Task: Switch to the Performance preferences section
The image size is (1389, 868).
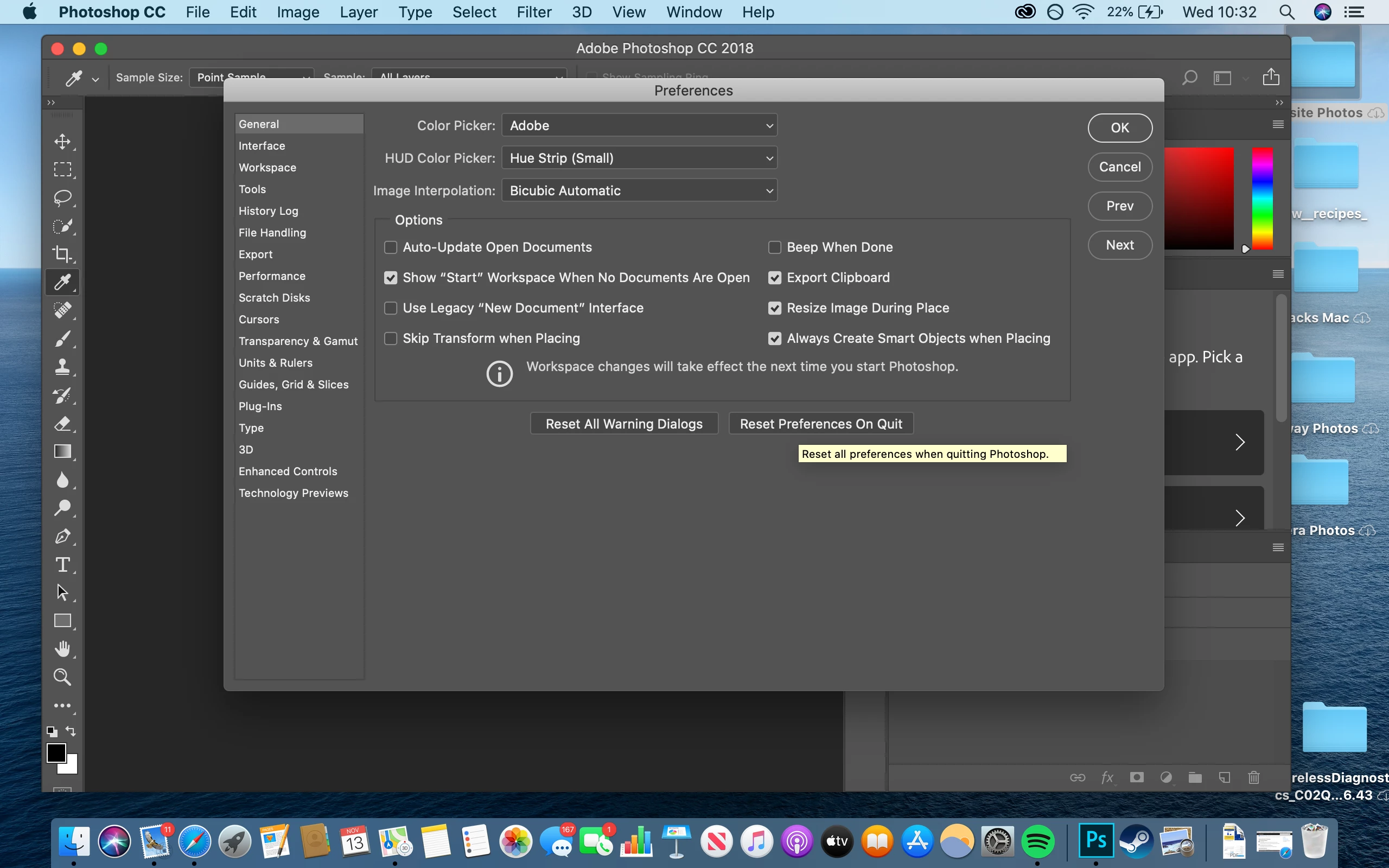Action: click(271, 276)
